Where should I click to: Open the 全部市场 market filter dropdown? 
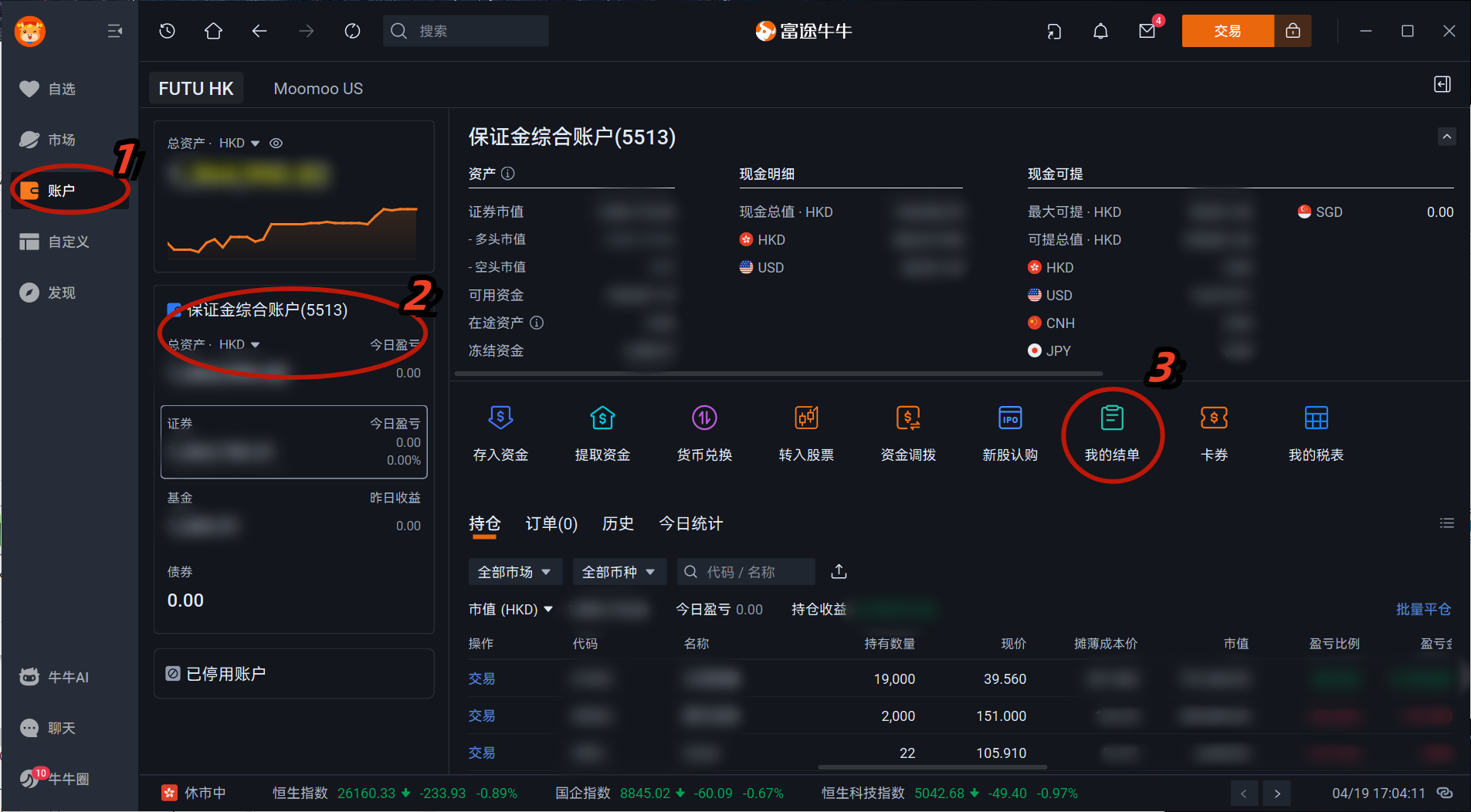tap(515, 572)
